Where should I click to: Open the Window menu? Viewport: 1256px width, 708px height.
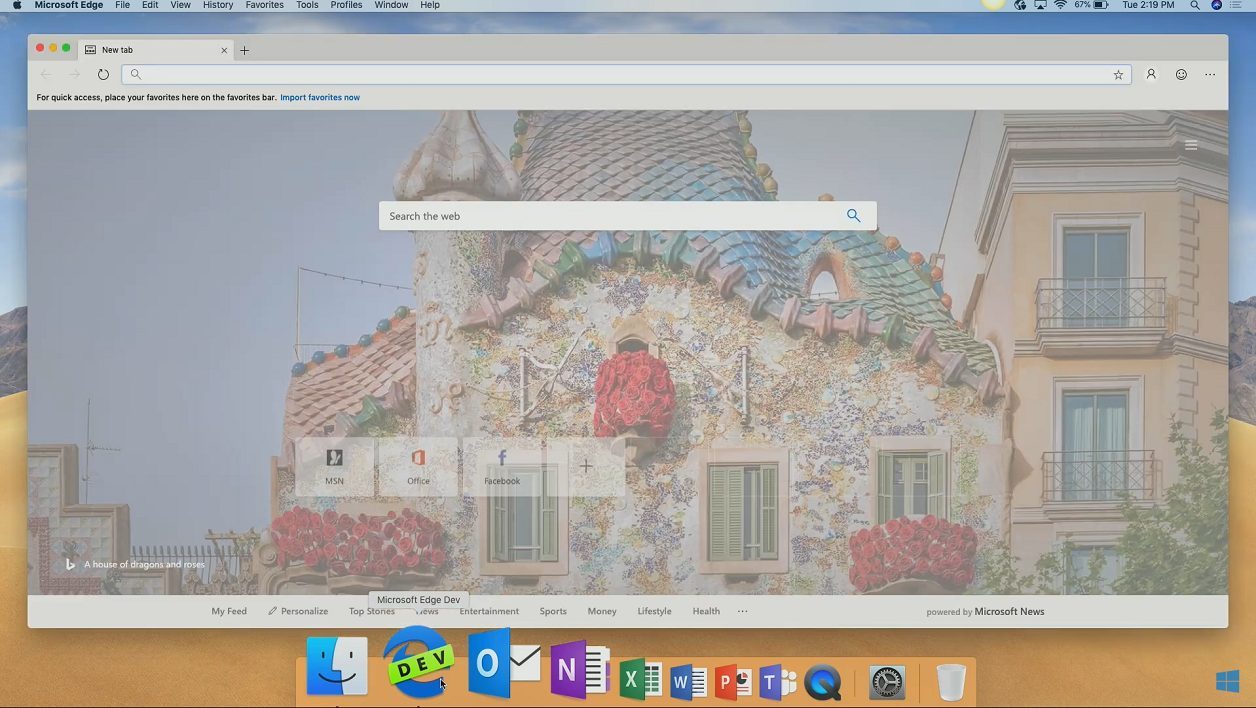click(391, 5)
